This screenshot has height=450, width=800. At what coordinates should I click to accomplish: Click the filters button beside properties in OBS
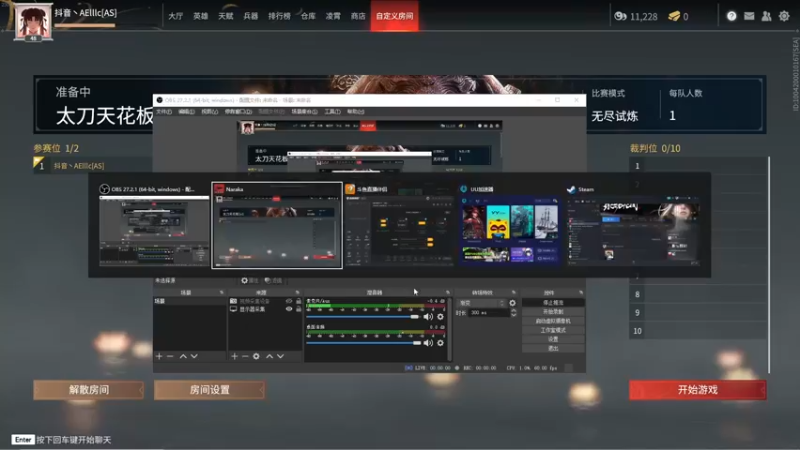click(x=273, y=281)
